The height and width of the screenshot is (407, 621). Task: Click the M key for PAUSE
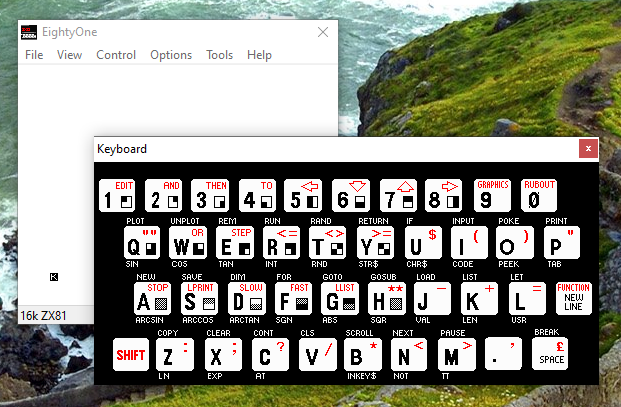457,354
